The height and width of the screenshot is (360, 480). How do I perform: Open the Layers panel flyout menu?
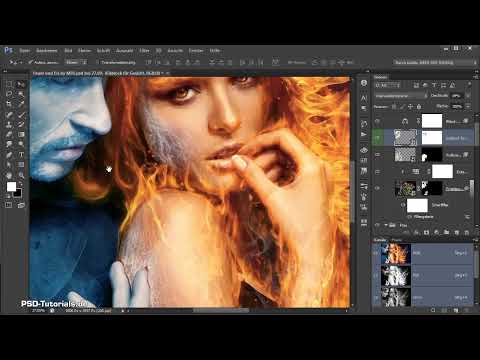(x=476, y=77)
